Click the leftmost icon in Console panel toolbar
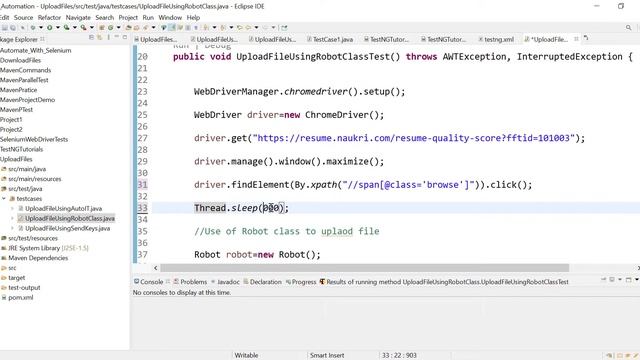The image size is (640, 360). click(603, 280)
